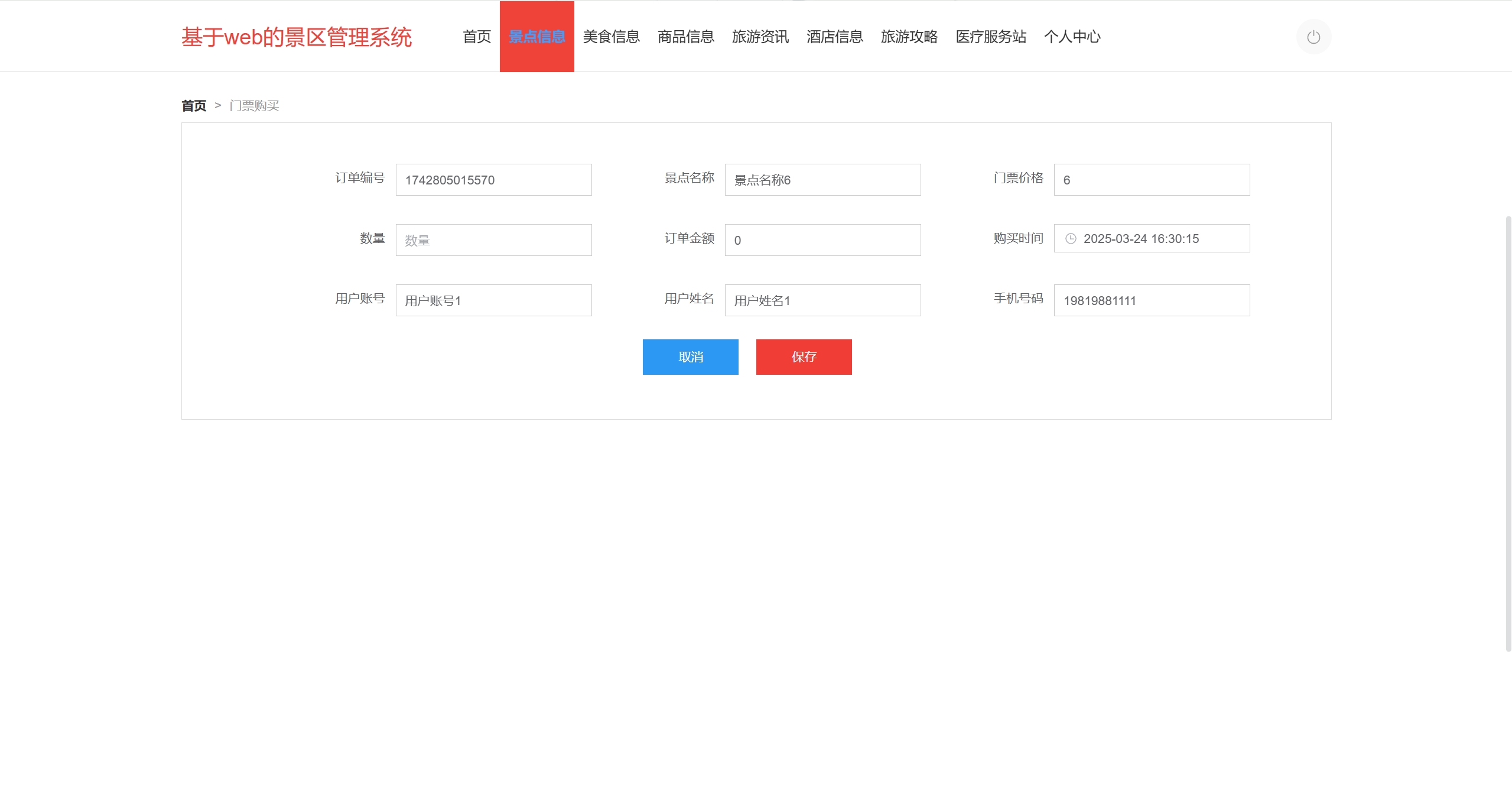Click the clock icon in purchase time

click(1070, 238)
